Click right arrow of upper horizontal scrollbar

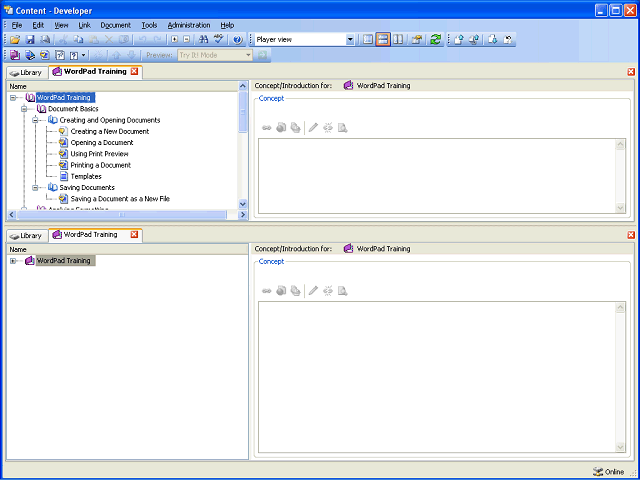tap(242, 214)
